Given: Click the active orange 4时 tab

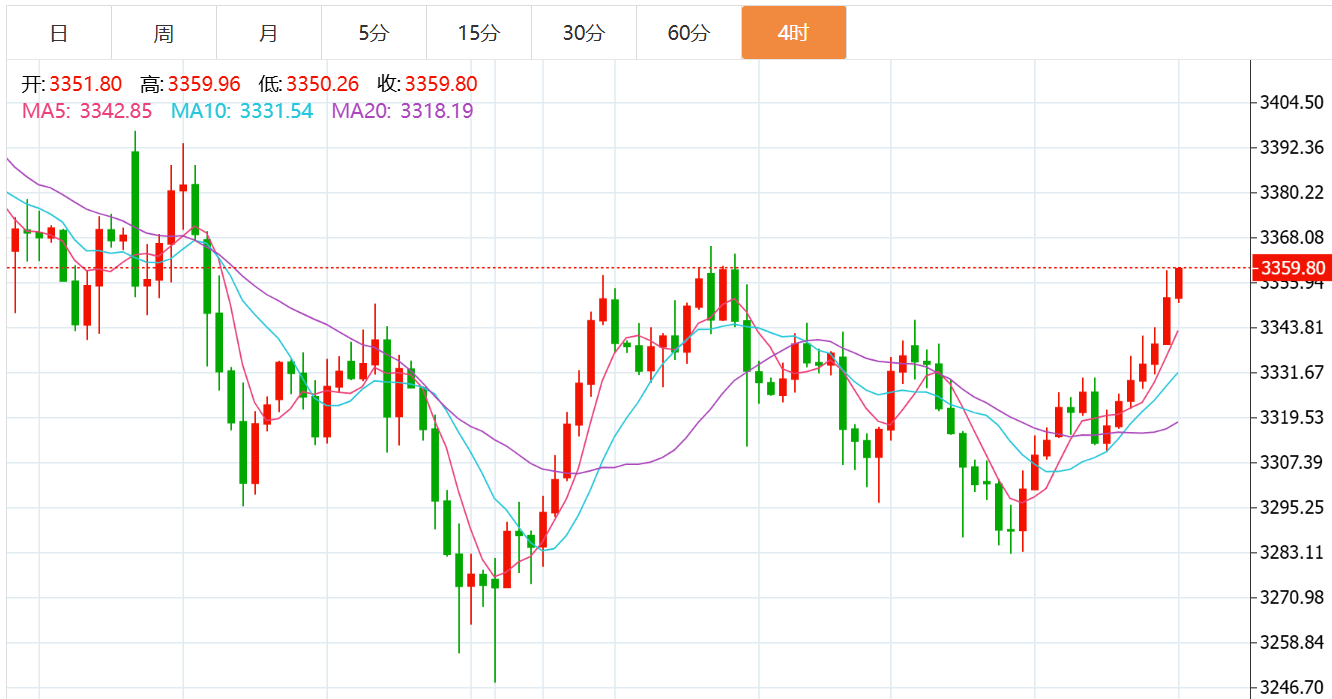Looking at the screenshot, I should click(x=793, y=33).
